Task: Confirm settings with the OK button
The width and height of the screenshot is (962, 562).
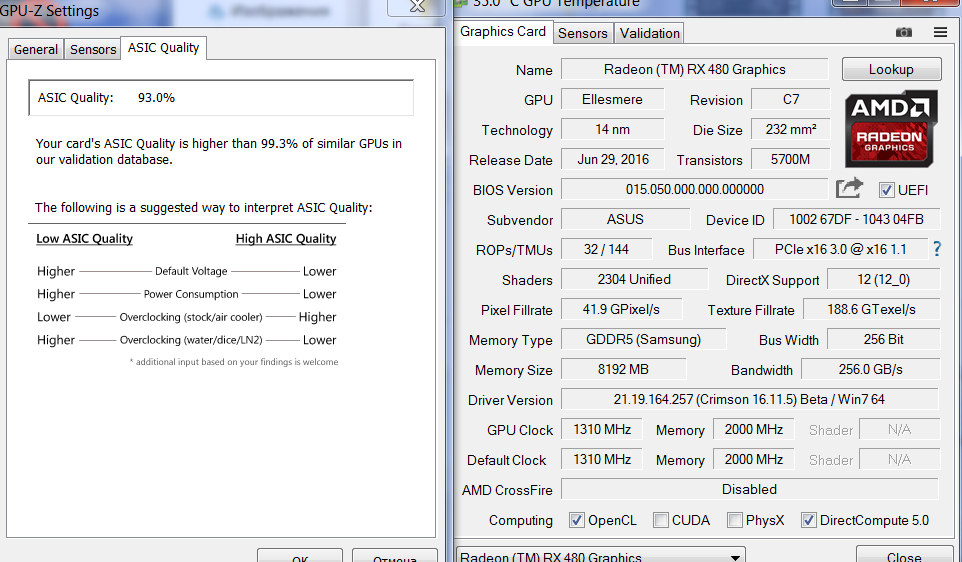Action: pyautogui.click(x=300, y=557)
